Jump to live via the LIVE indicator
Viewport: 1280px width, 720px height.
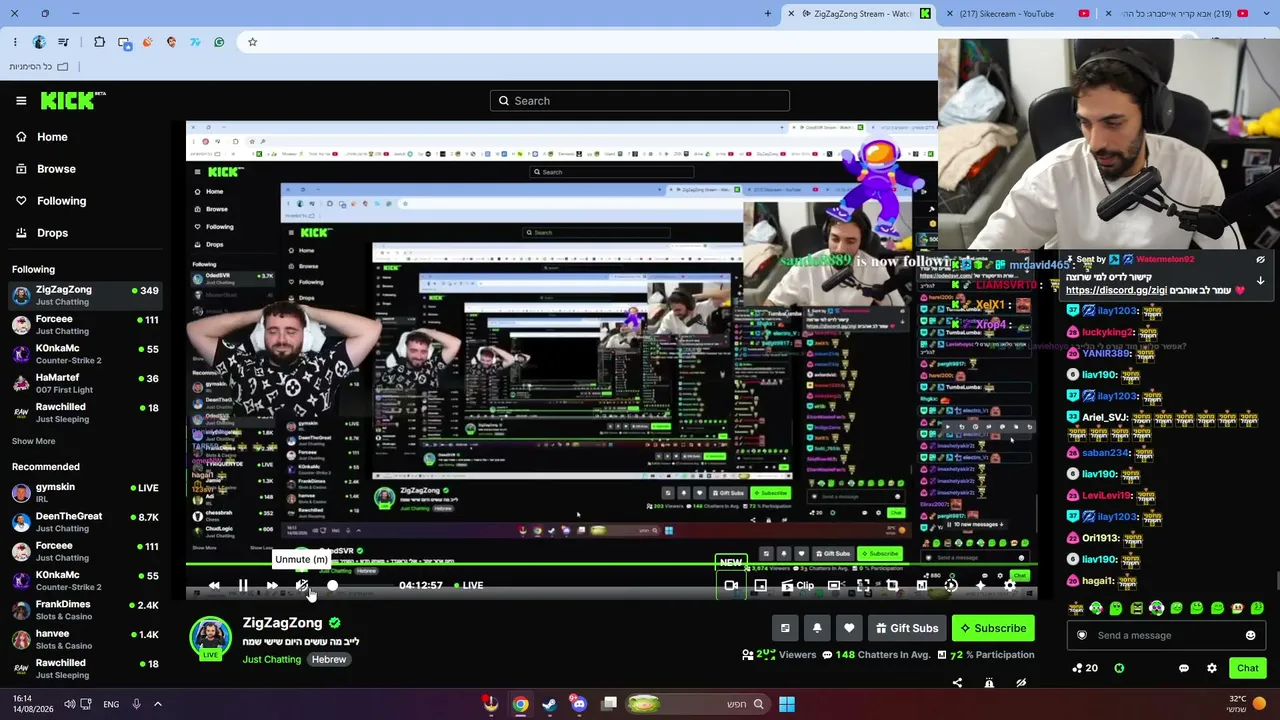469,586
